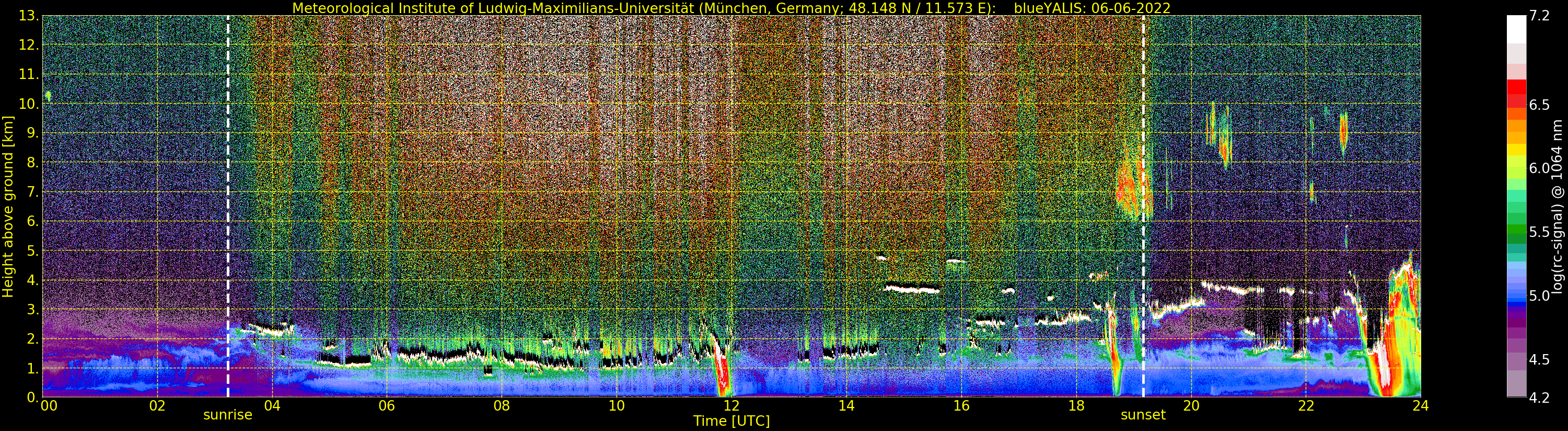
Task: Click the colorbar tick value 6.0
Action: coord(1539,168)
